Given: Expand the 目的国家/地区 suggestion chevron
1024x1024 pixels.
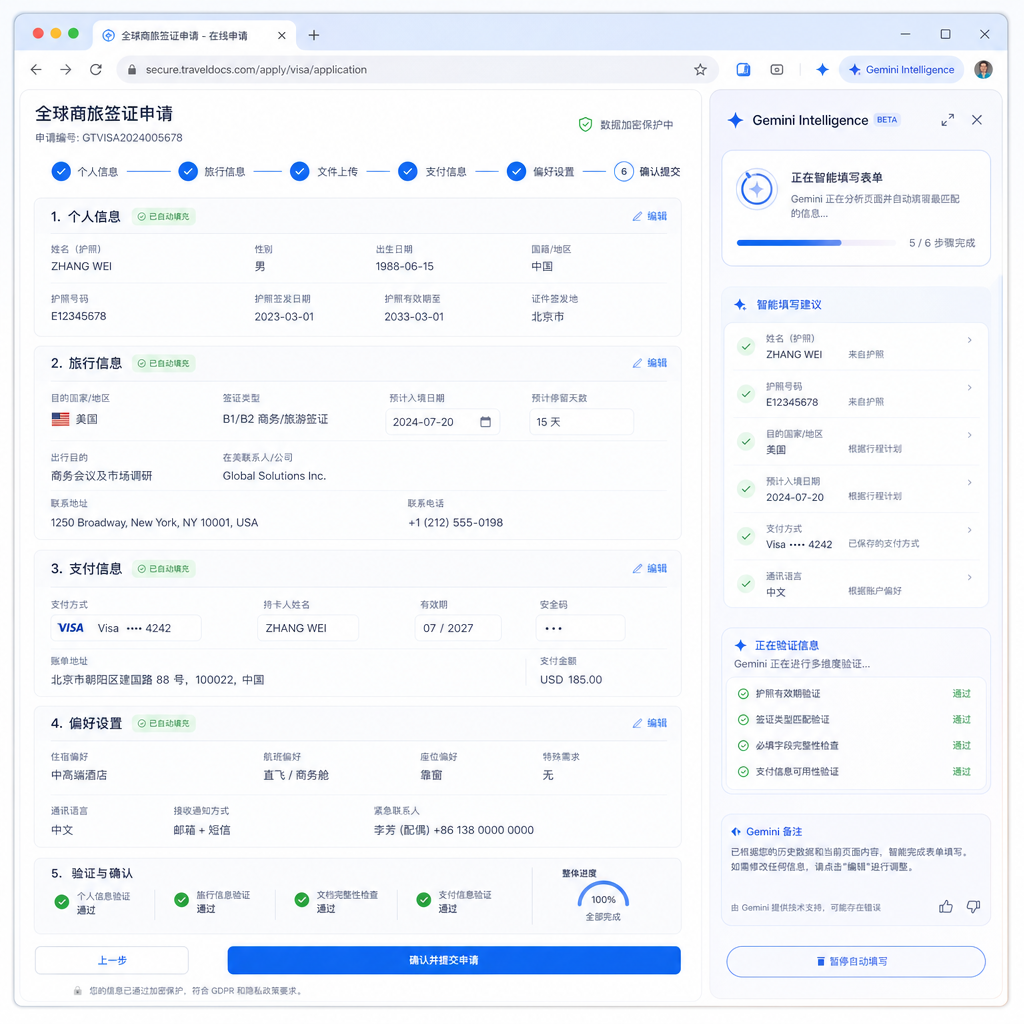Looking at the screenshot, I should (x=969, y=435).
